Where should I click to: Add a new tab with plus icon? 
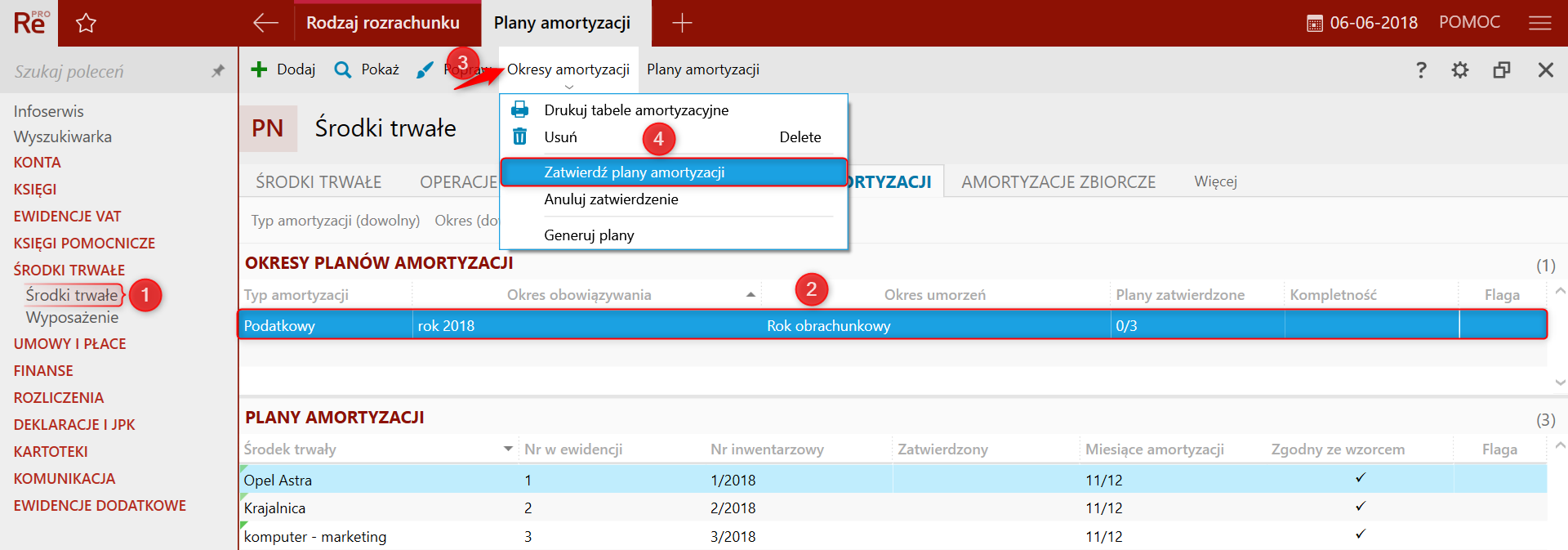tap(682, 23)
